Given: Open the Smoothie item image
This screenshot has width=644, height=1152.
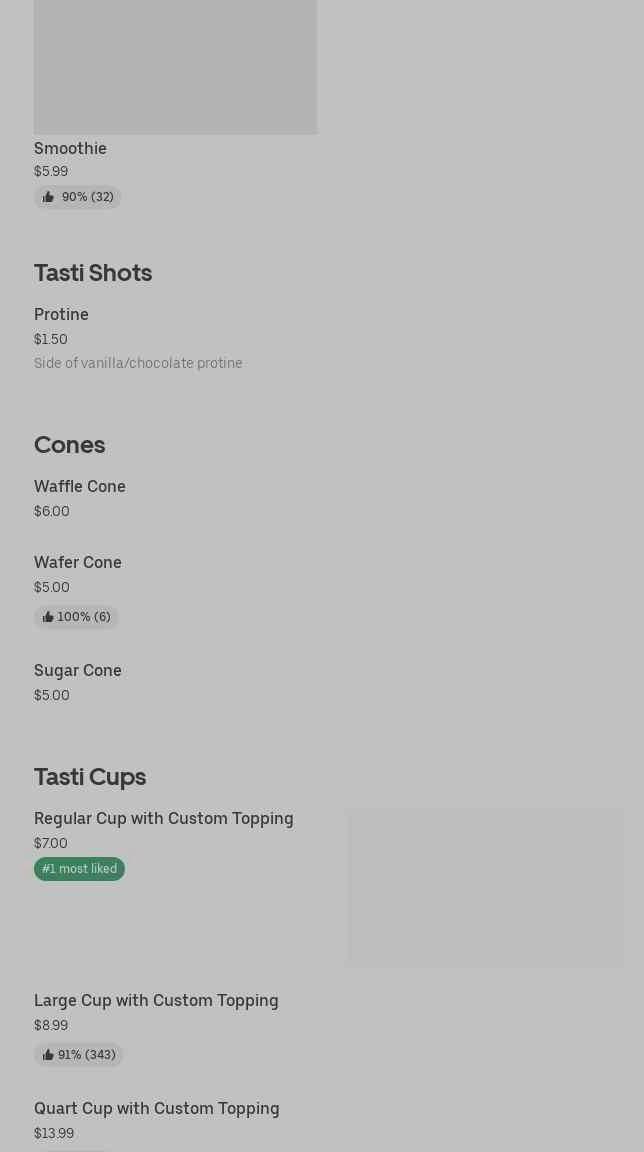Looking at the screenshot, I should (x=175, y=66).
